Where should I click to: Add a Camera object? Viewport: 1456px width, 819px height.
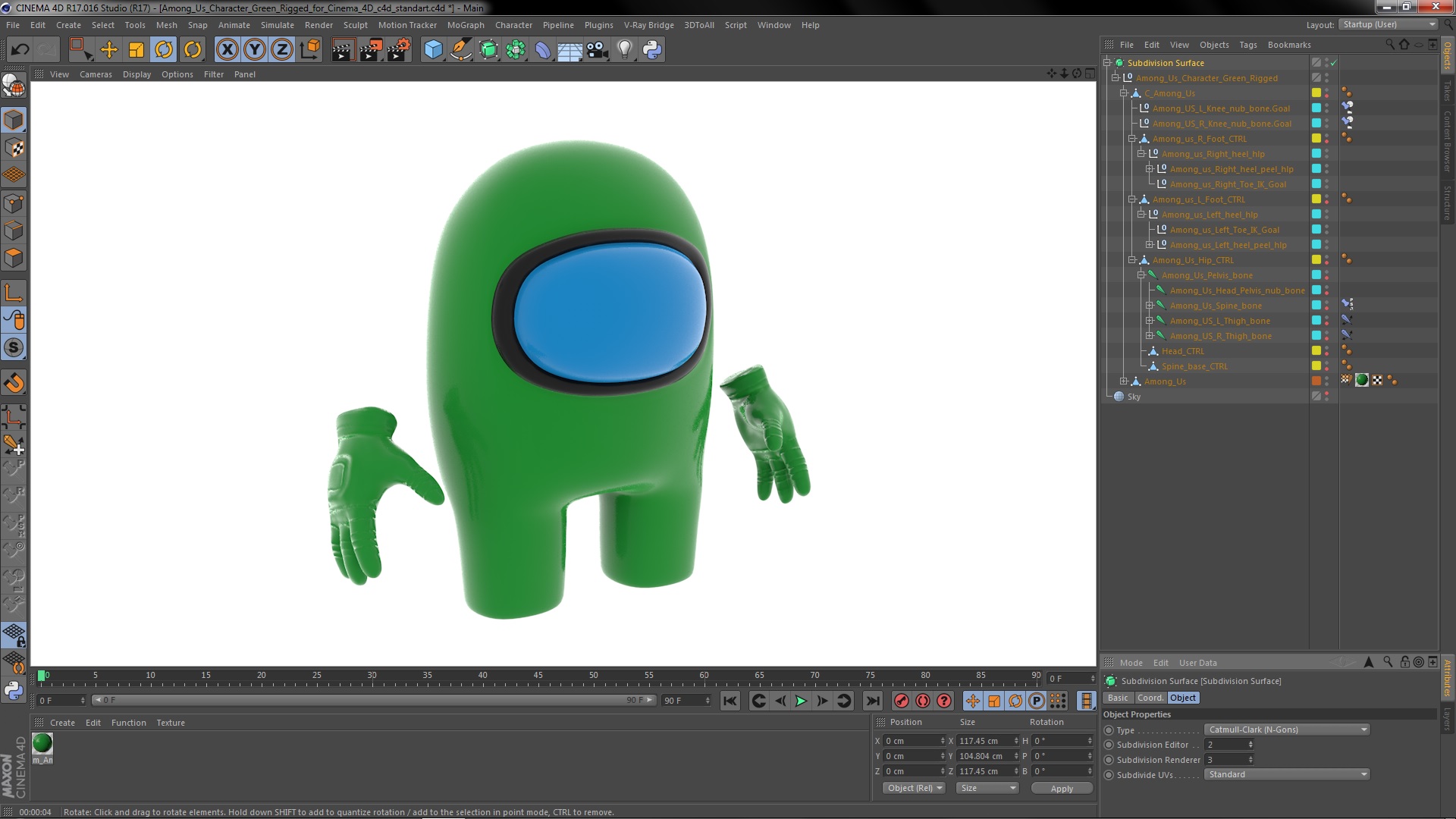pyautogui.click(x=598, y=50)
